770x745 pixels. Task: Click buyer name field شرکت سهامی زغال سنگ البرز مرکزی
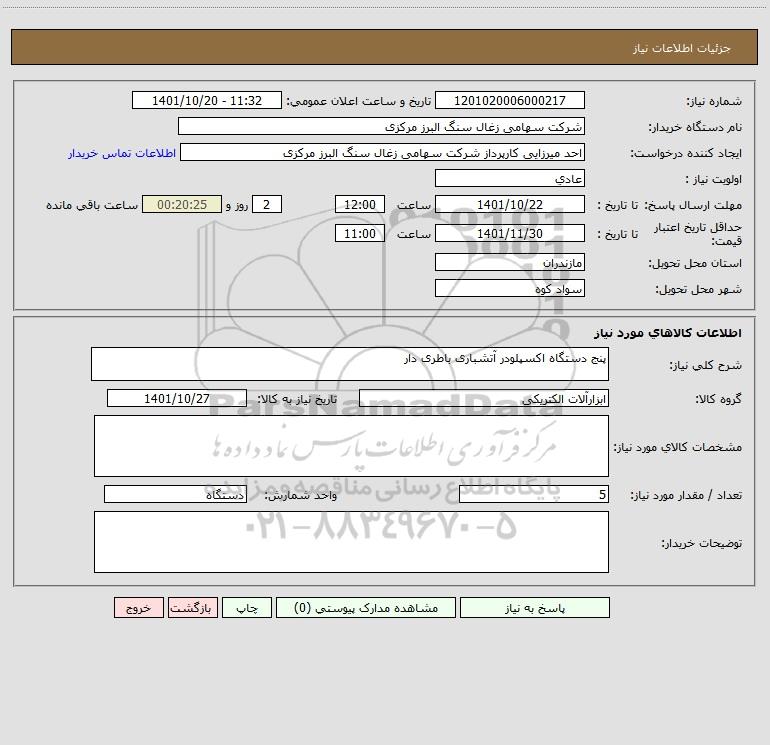(x=381, y=126)
